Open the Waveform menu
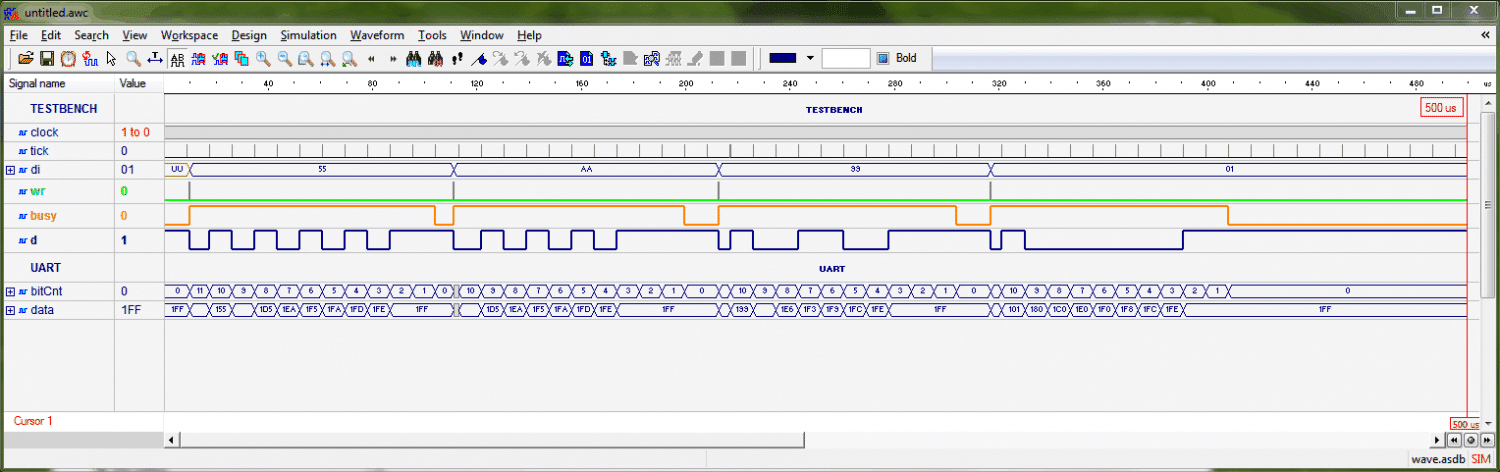 click(377, 36)
